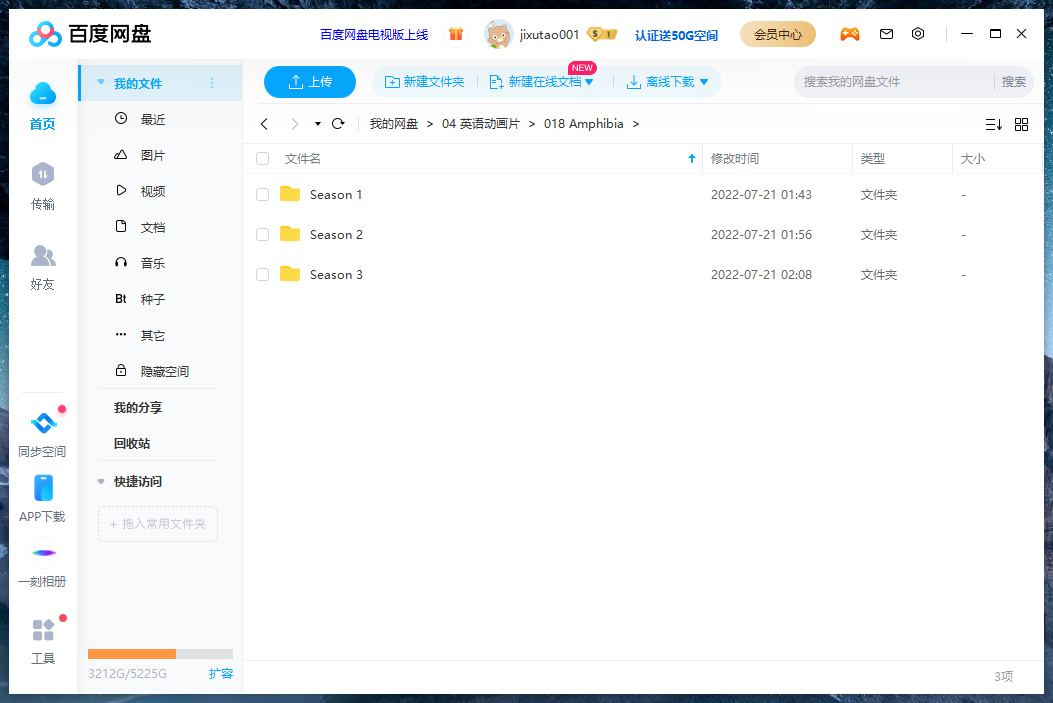The height and width of the screenshot is (703, 1053).
Task: Collapse the 我的文件 tree arrow
Action: point(101,83)
